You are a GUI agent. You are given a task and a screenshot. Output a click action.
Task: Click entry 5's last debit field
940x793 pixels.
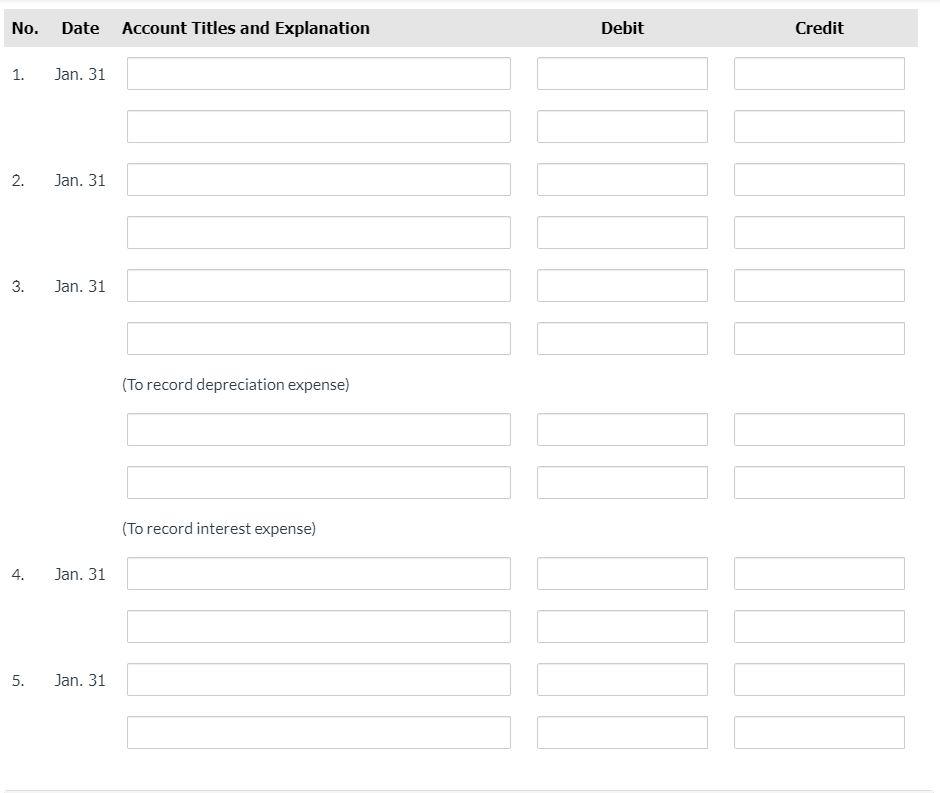622,732
